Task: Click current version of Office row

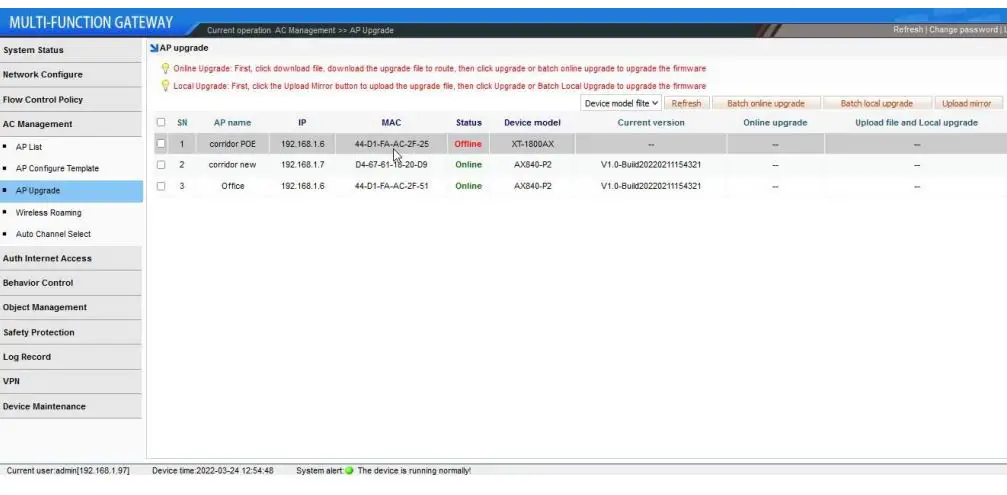Action: click(x=651, y=186)
